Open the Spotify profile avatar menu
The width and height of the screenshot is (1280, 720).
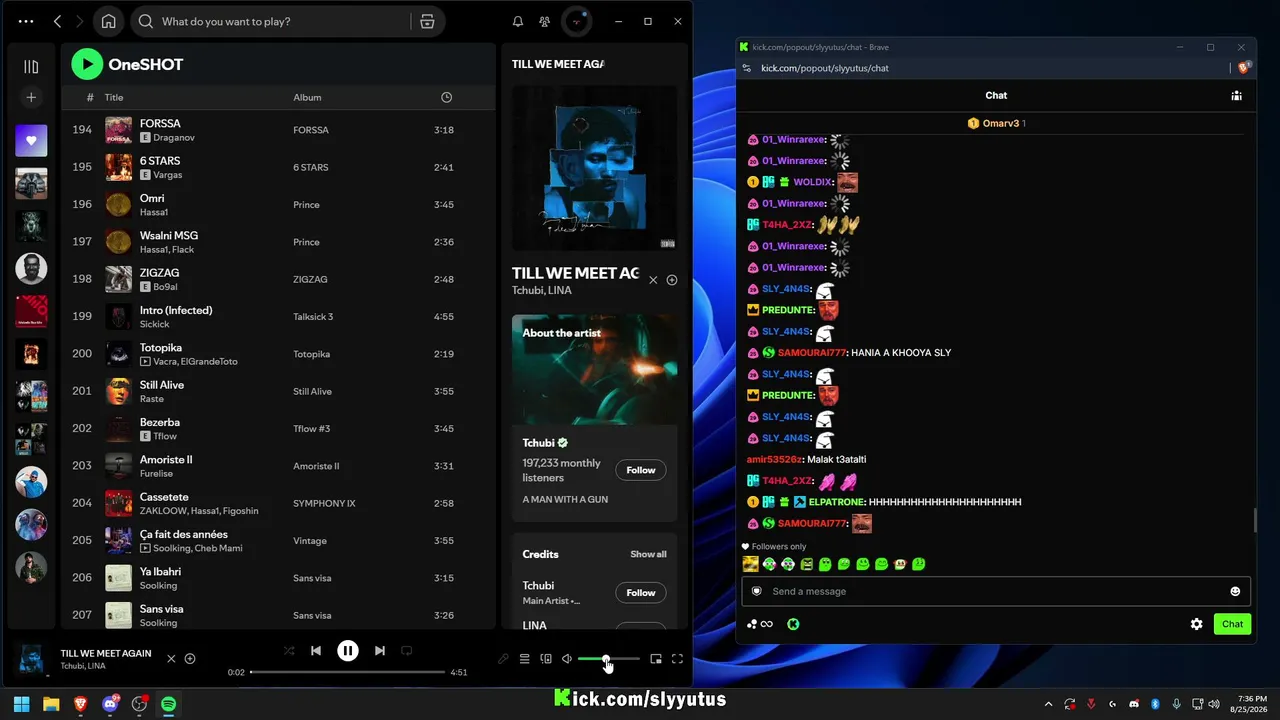click(577, 21)
